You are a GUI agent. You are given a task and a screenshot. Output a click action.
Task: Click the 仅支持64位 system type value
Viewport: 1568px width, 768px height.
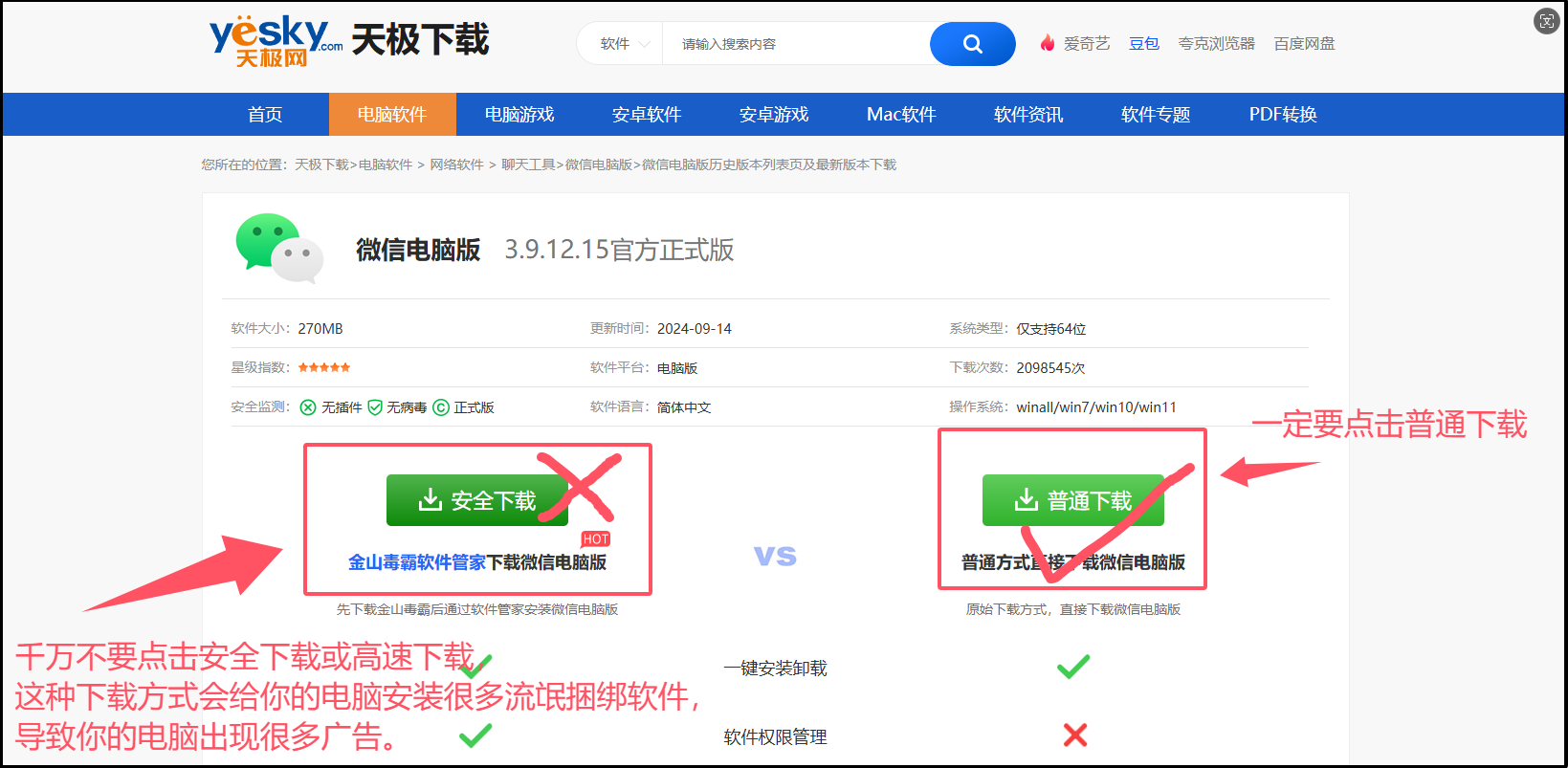[1051, 328]
